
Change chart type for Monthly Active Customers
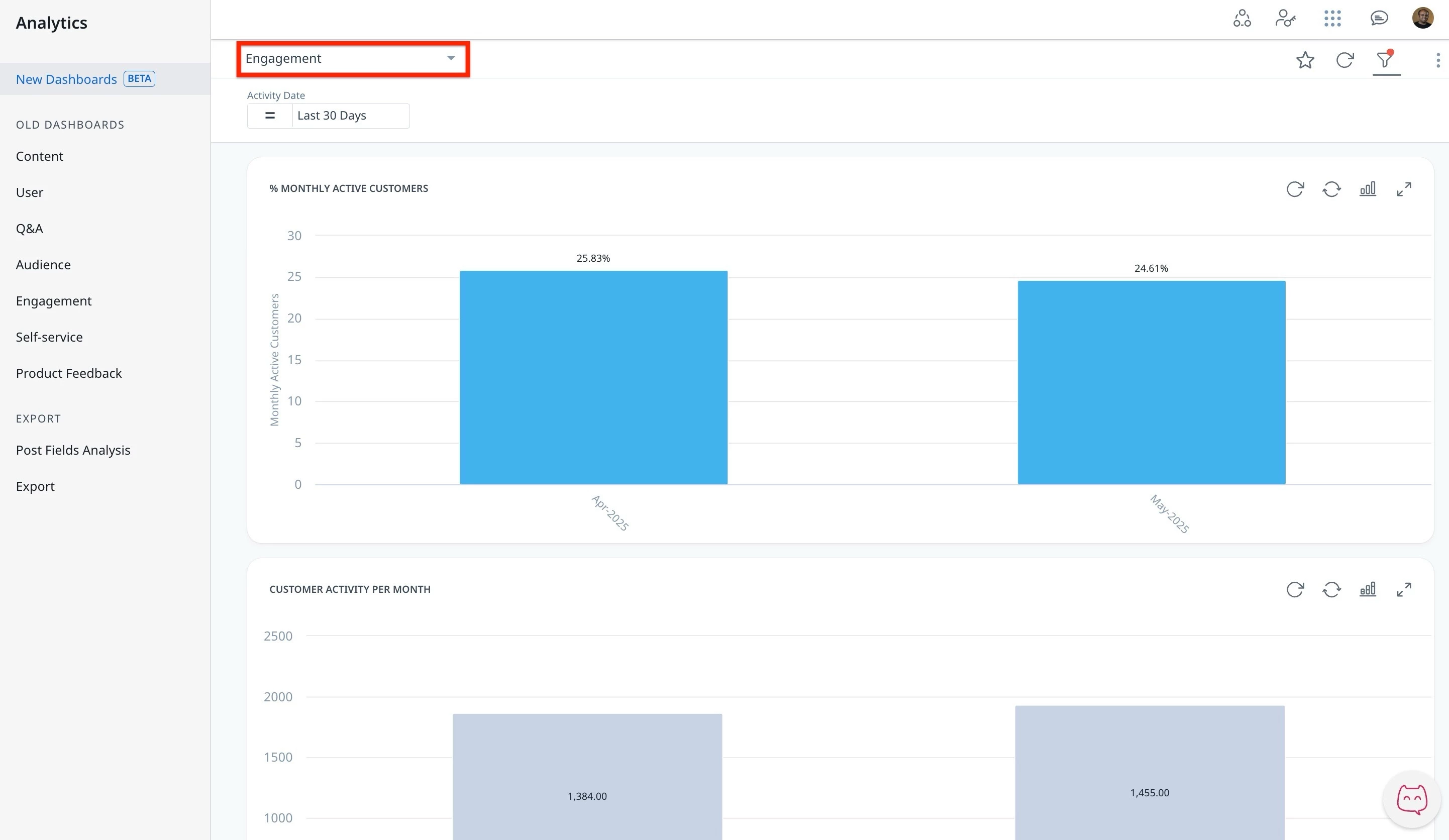tap(1367, 189)
